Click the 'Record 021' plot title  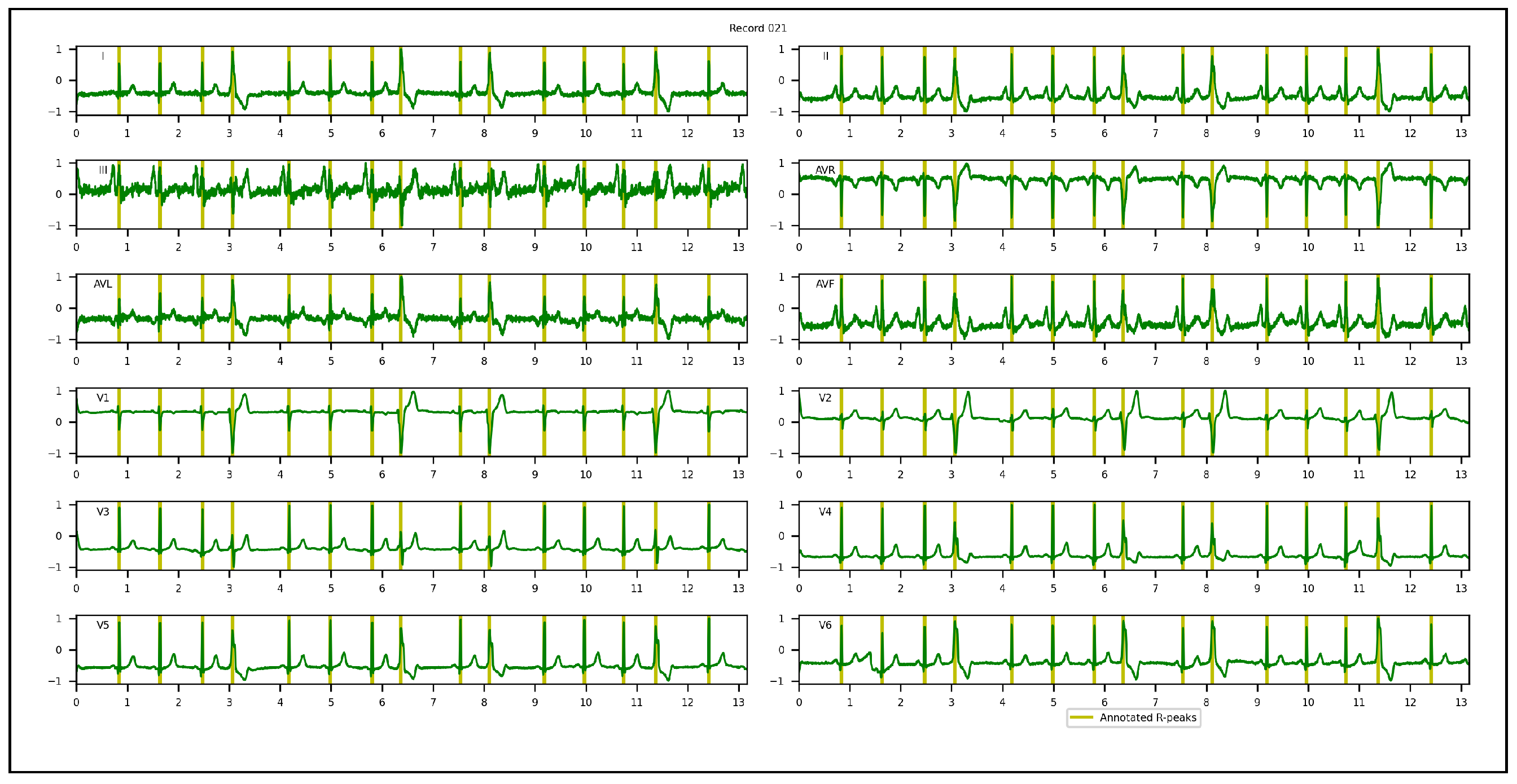pyautogui.click(x=757, y=28)
